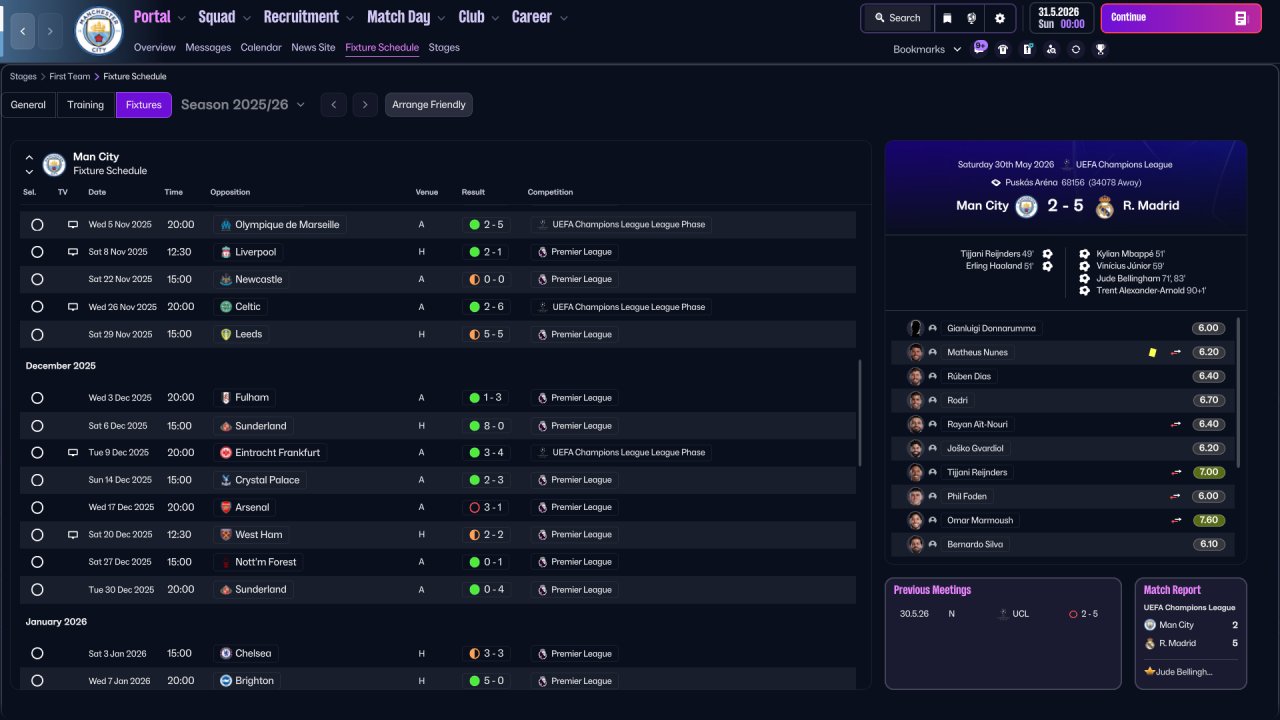The height and width of the screenshot is (720, 1280).
Task: Click the Man City team switcher chevrons
Action: pos(29,164)
